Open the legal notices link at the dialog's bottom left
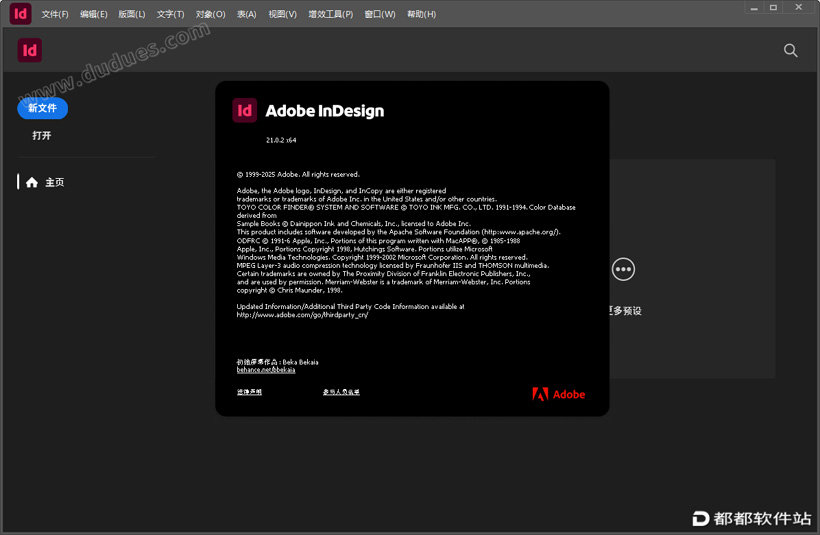 tap(249, 392)
